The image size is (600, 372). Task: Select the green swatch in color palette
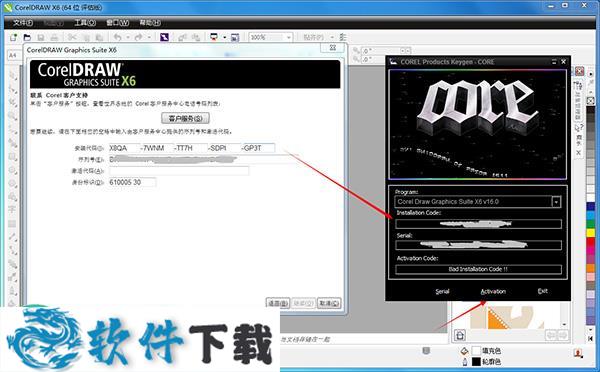point(590,224)
